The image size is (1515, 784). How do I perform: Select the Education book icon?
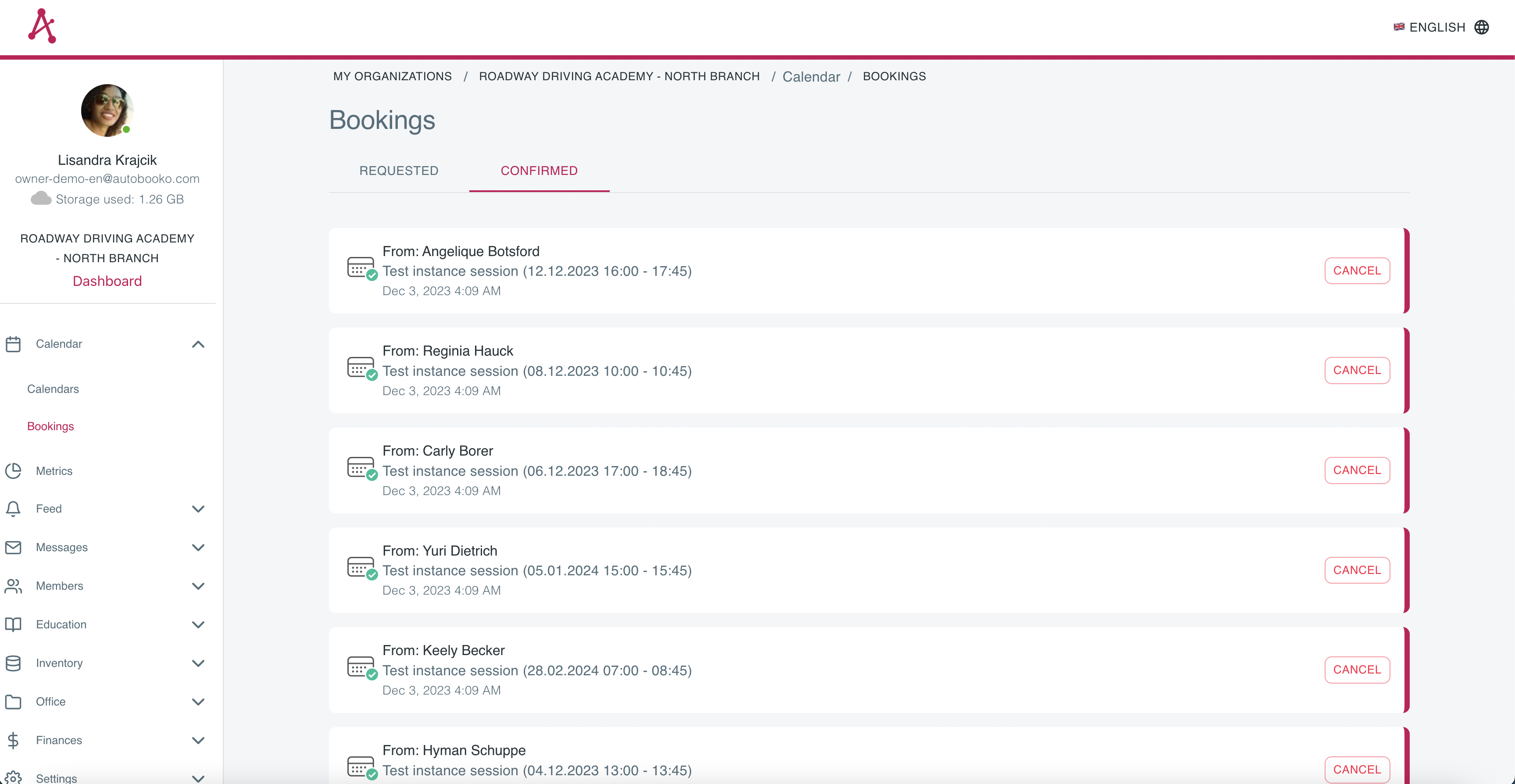point(14,624)
